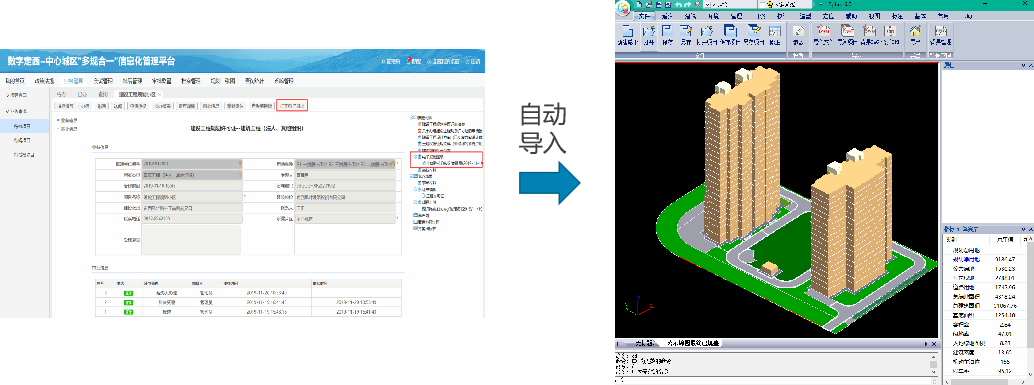Click the command line input at the bottom
1034x385 pixels.
772,381
